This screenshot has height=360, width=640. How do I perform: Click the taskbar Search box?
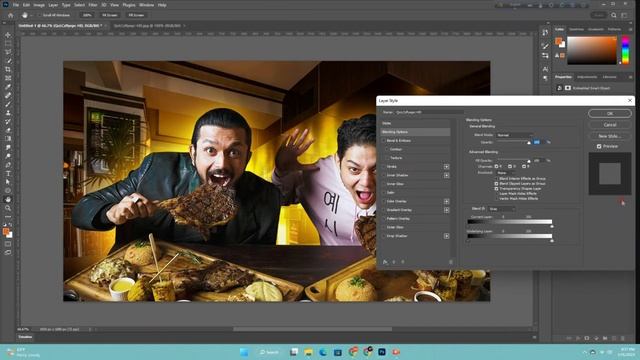tap(269, 352)
